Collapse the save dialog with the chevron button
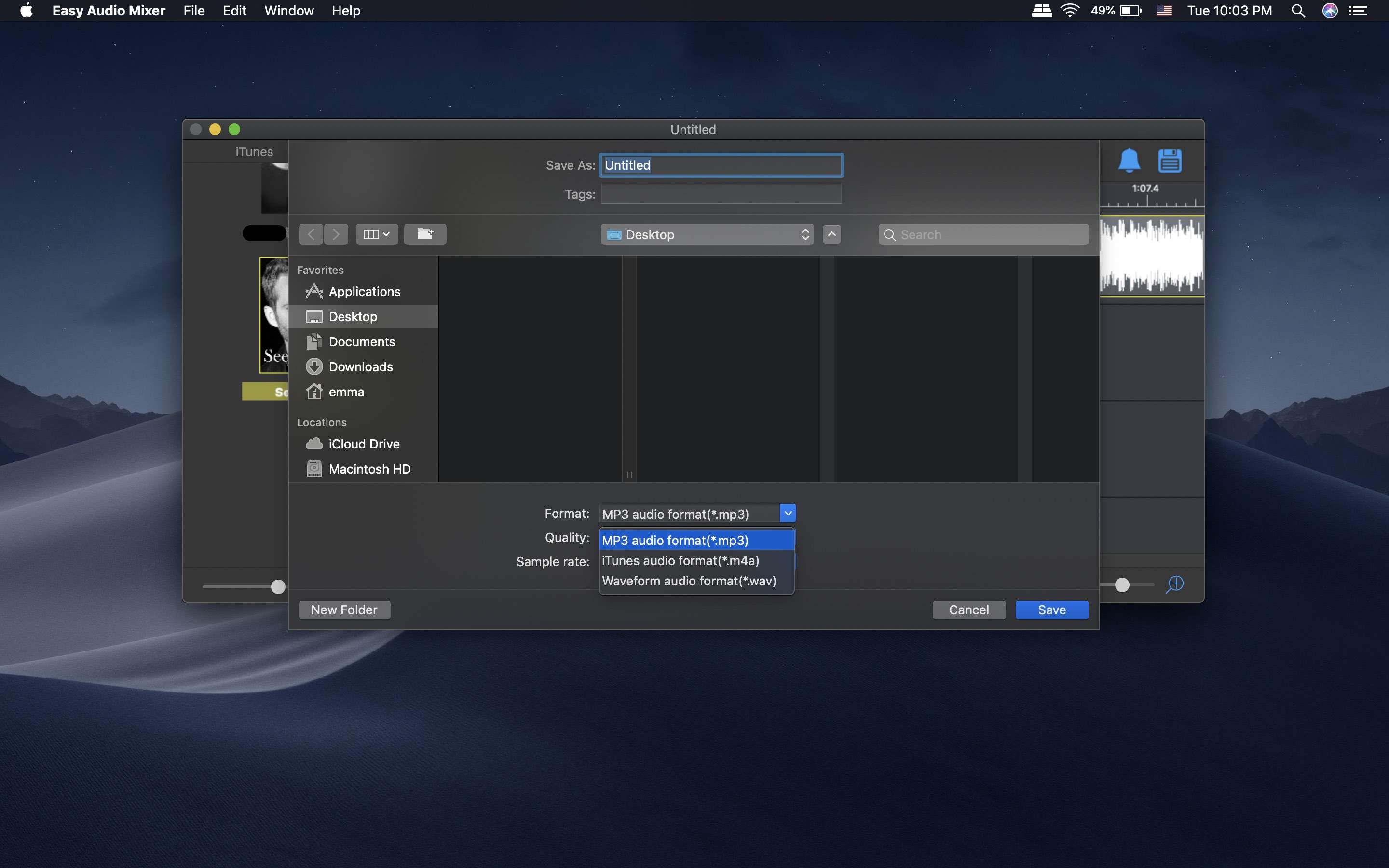 tap(831, 234)
